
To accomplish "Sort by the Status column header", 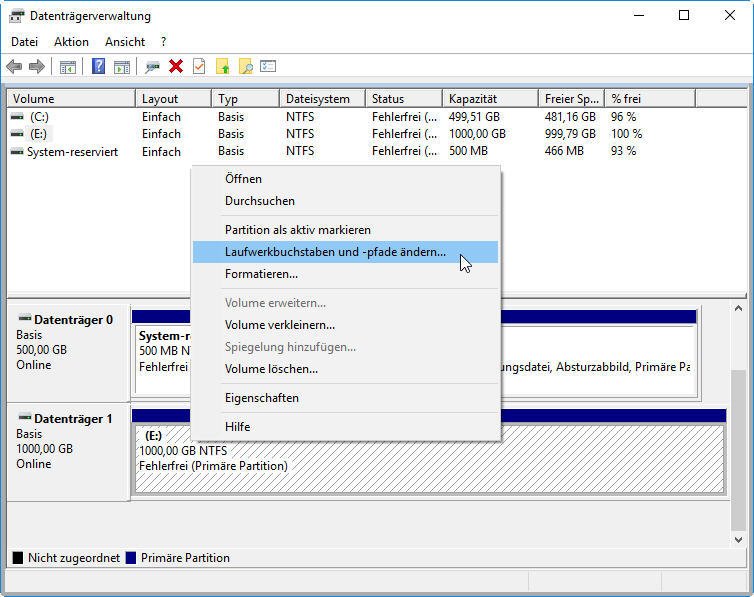I will 404,99.
